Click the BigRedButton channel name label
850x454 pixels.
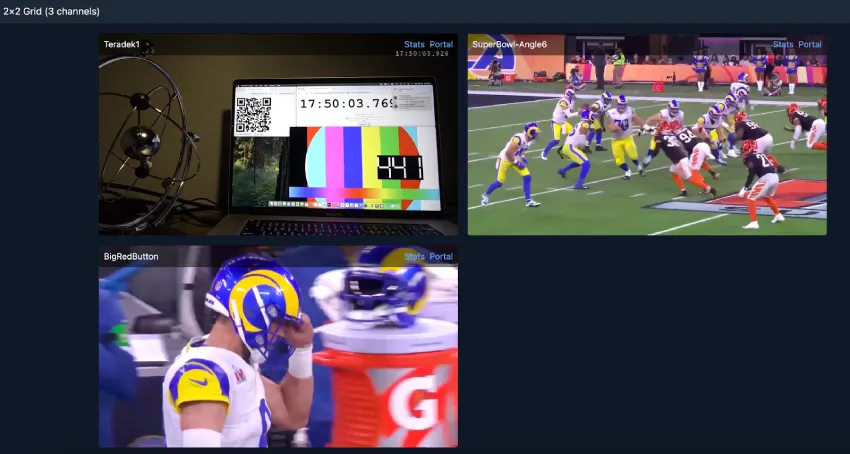pos(131,257)
